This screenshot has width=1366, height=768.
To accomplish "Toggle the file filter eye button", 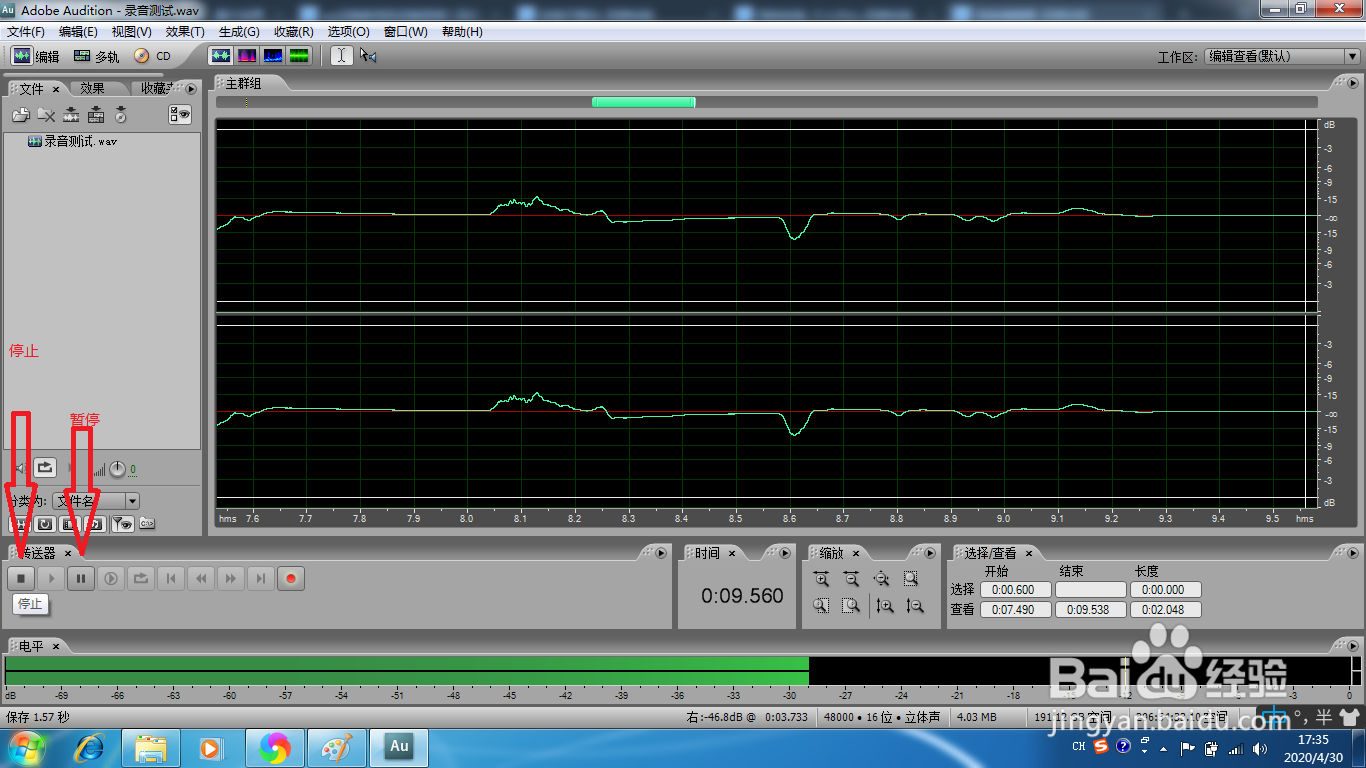I will coord(122,523).
